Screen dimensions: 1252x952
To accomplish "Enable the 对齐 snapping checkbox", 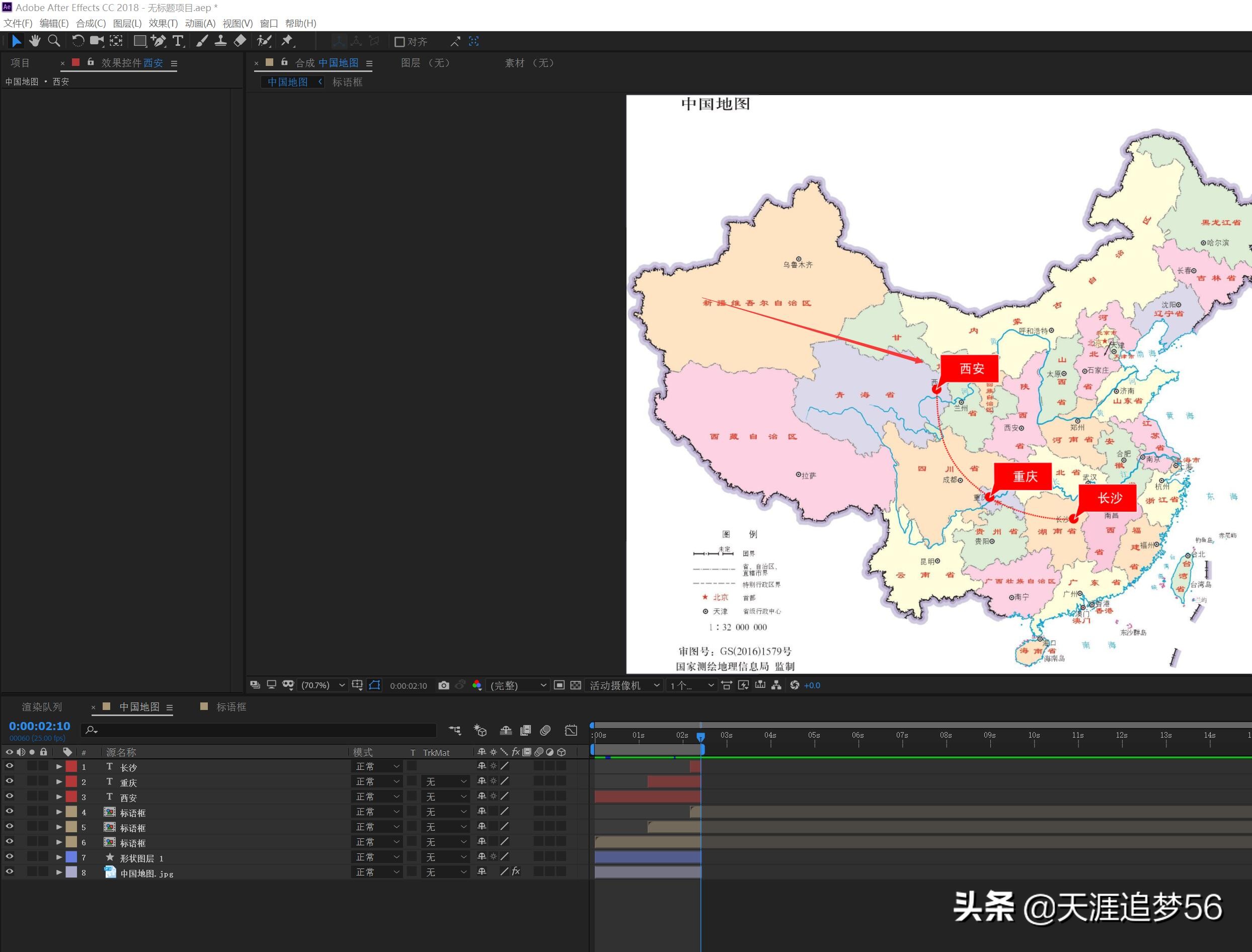I will [x=399, y=42].
